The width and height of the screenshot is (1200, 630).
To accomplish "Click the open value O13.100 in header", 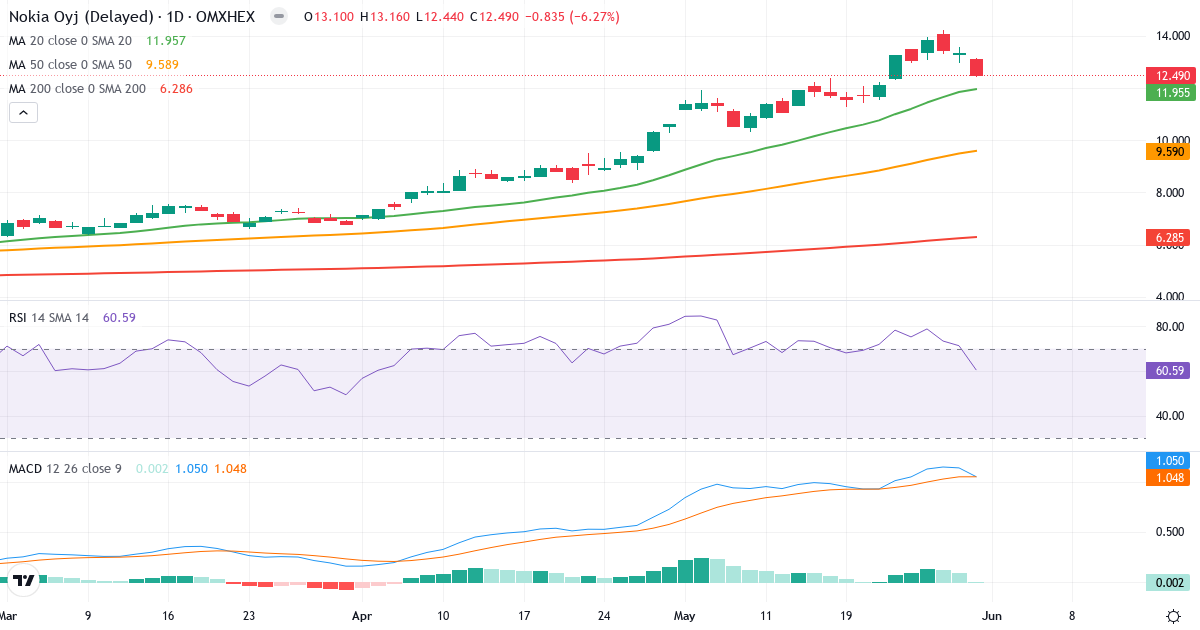I will click(329, 17).
